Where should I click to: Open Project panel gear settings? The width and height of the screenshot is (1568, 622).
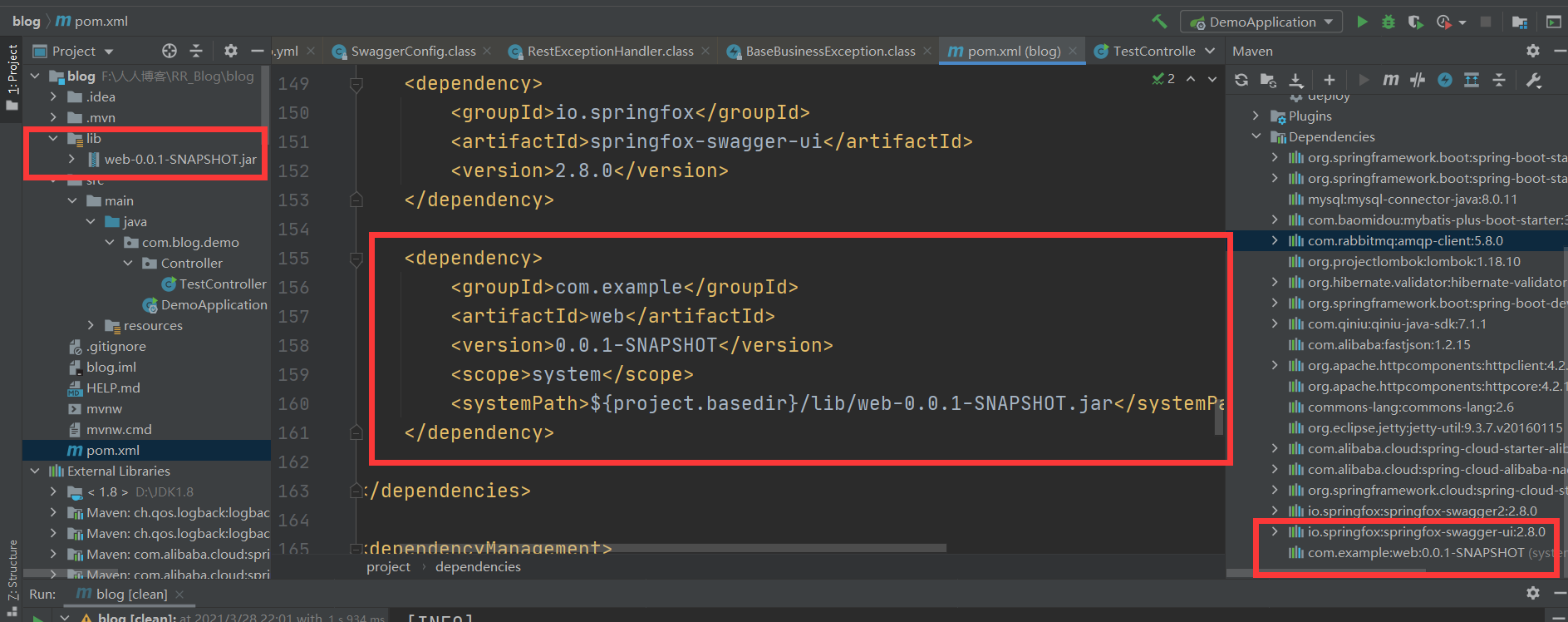[230, 51]
